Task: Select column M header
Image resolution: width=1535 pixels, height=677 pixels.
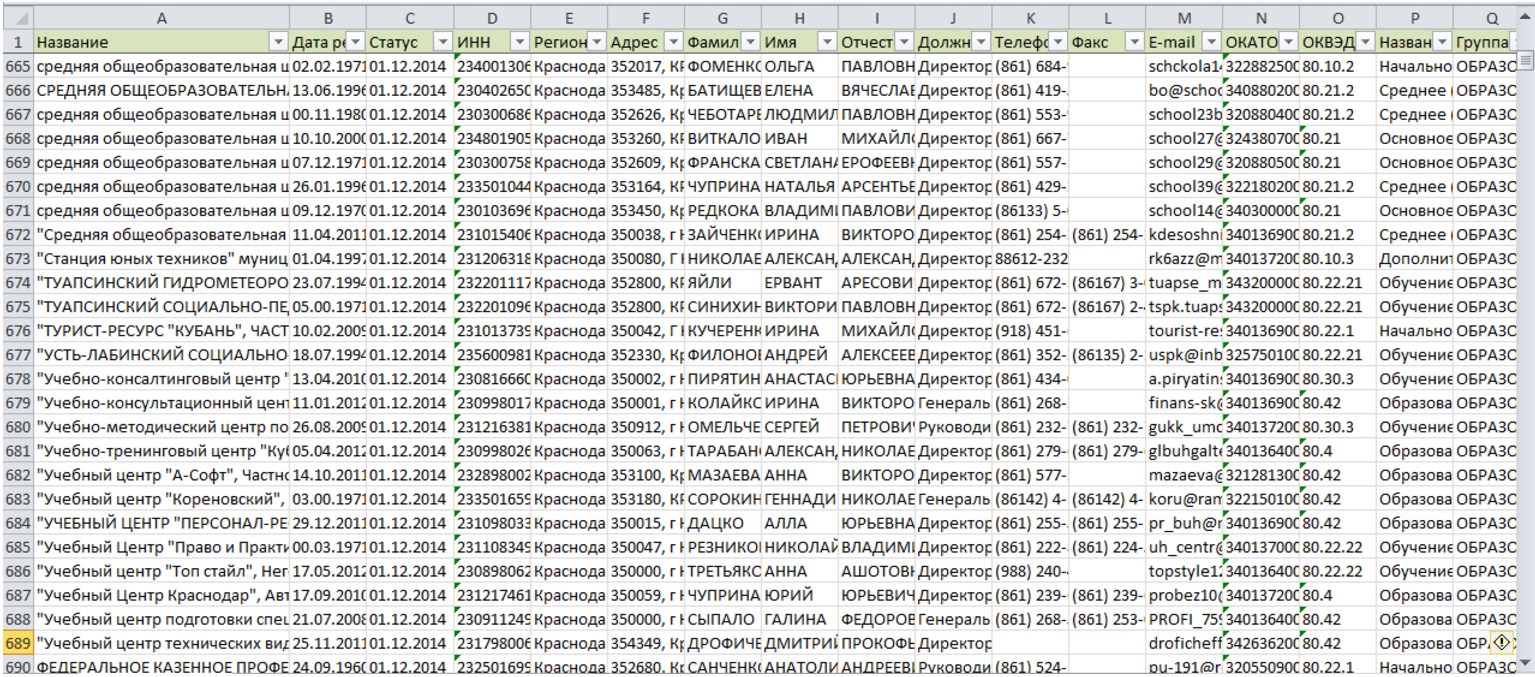Action: 1185,19
